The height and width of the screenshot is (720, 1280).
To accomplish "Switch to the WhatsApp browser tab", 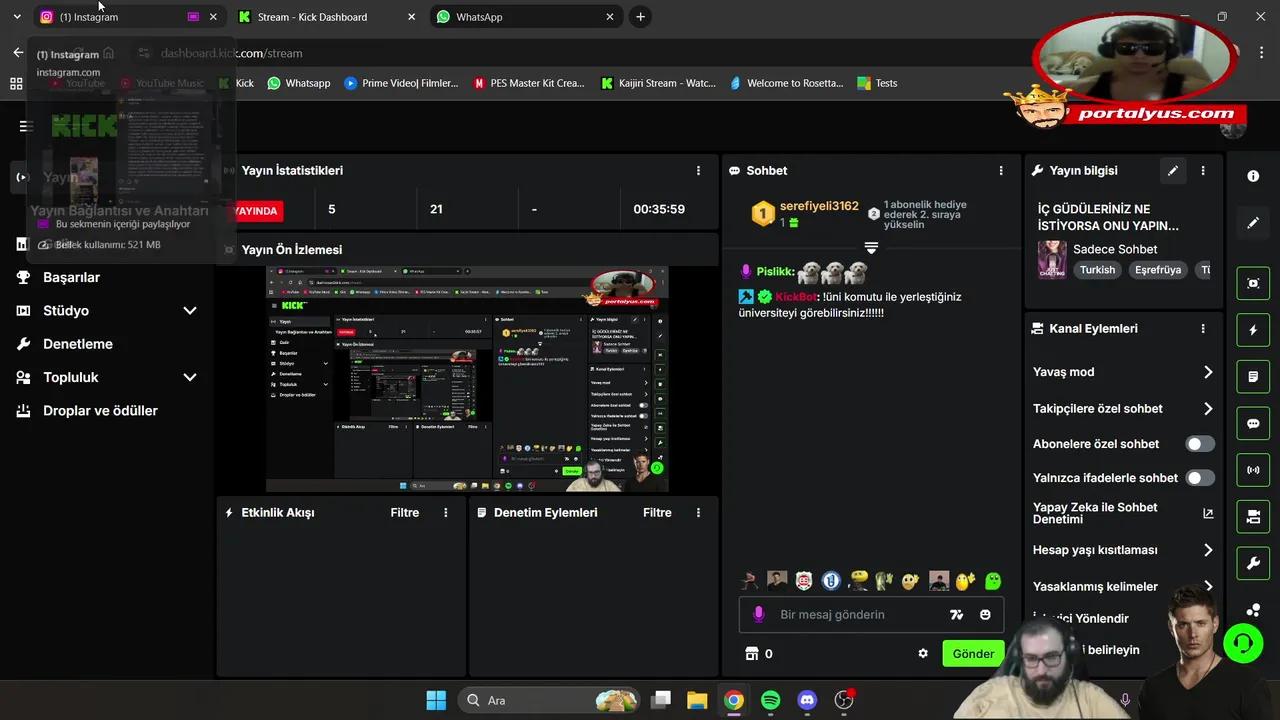I will click(x=526, y=17).
